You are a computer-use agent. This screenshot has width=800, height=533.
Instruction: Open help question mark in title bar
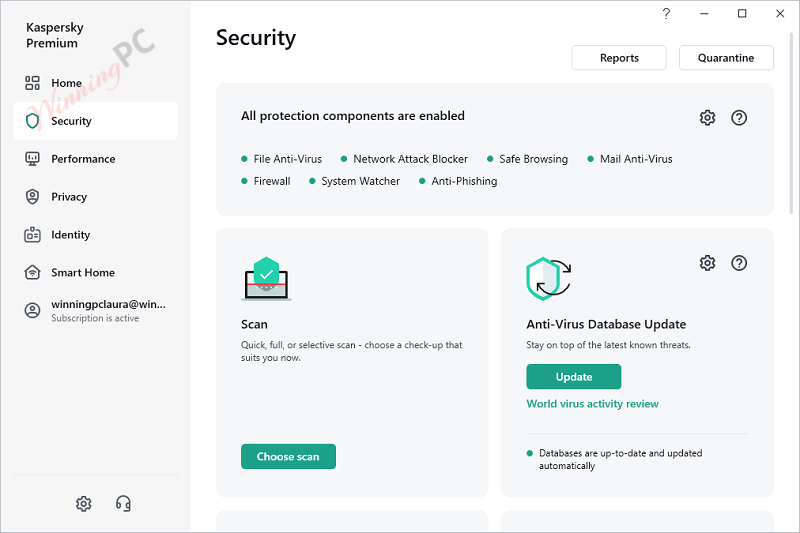coord(666,14)
